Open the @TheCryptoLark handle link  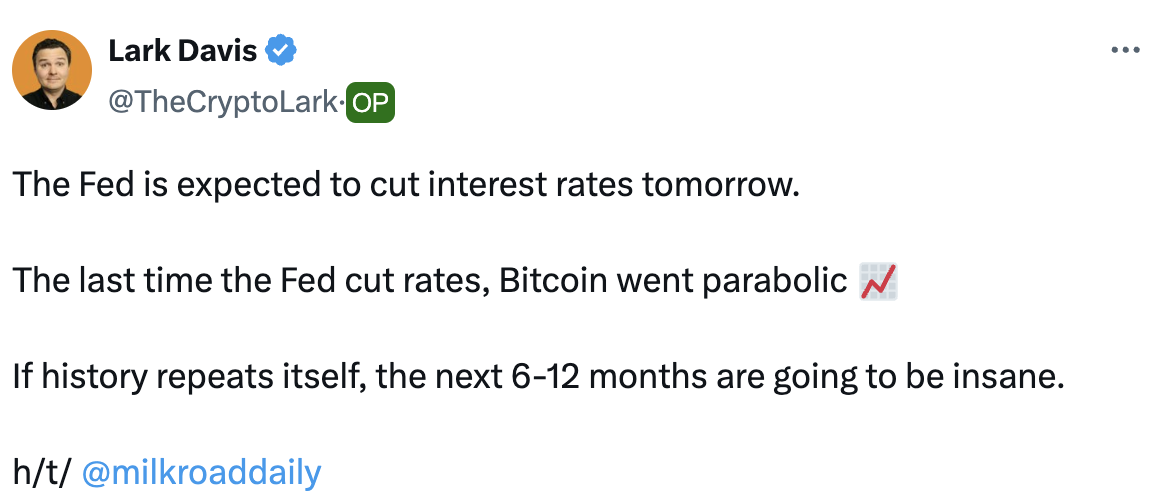[223, 103]
